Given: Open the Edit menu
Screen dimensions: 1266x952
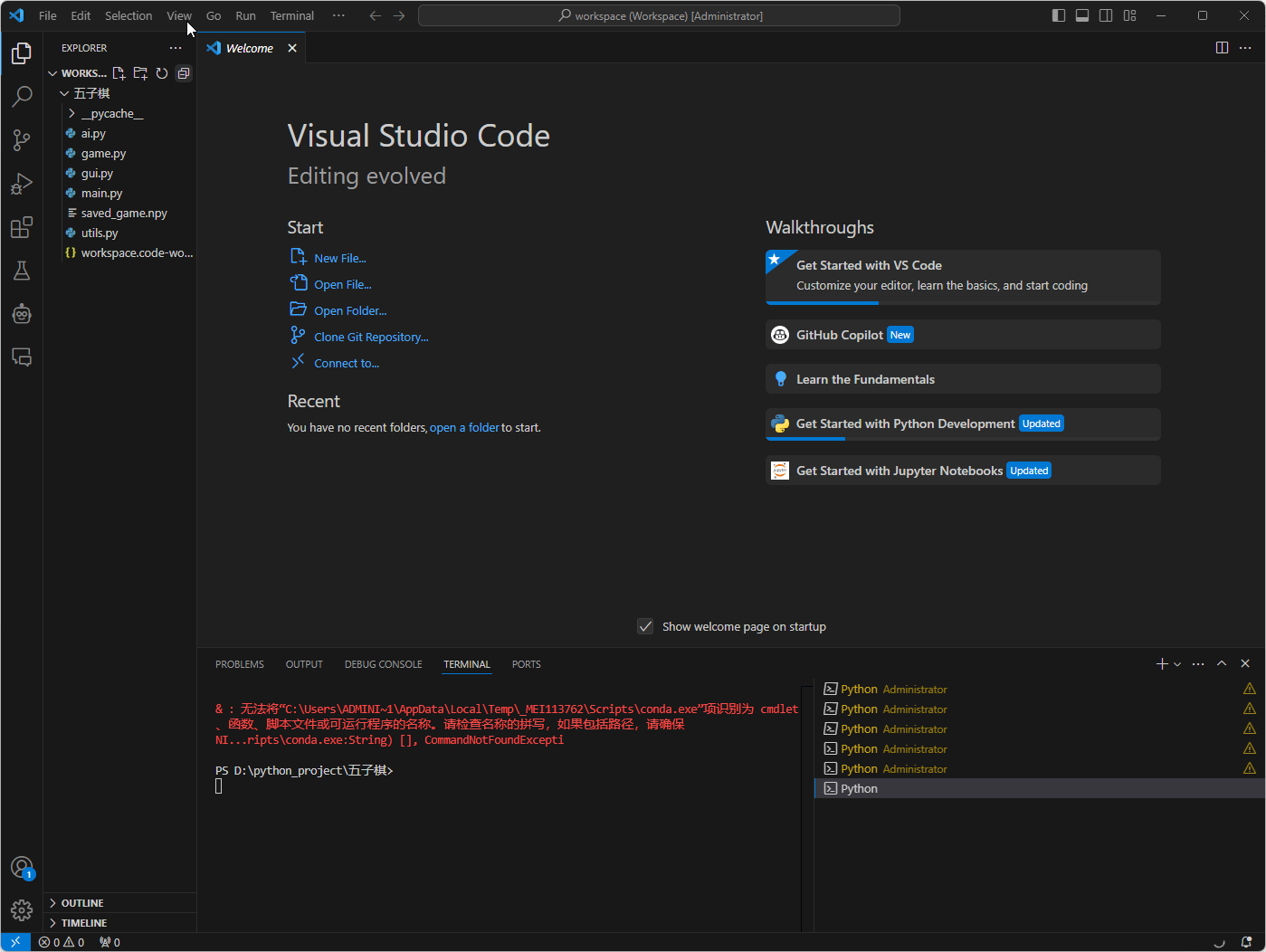Looking at the screenshot, I should click(81, 15).
